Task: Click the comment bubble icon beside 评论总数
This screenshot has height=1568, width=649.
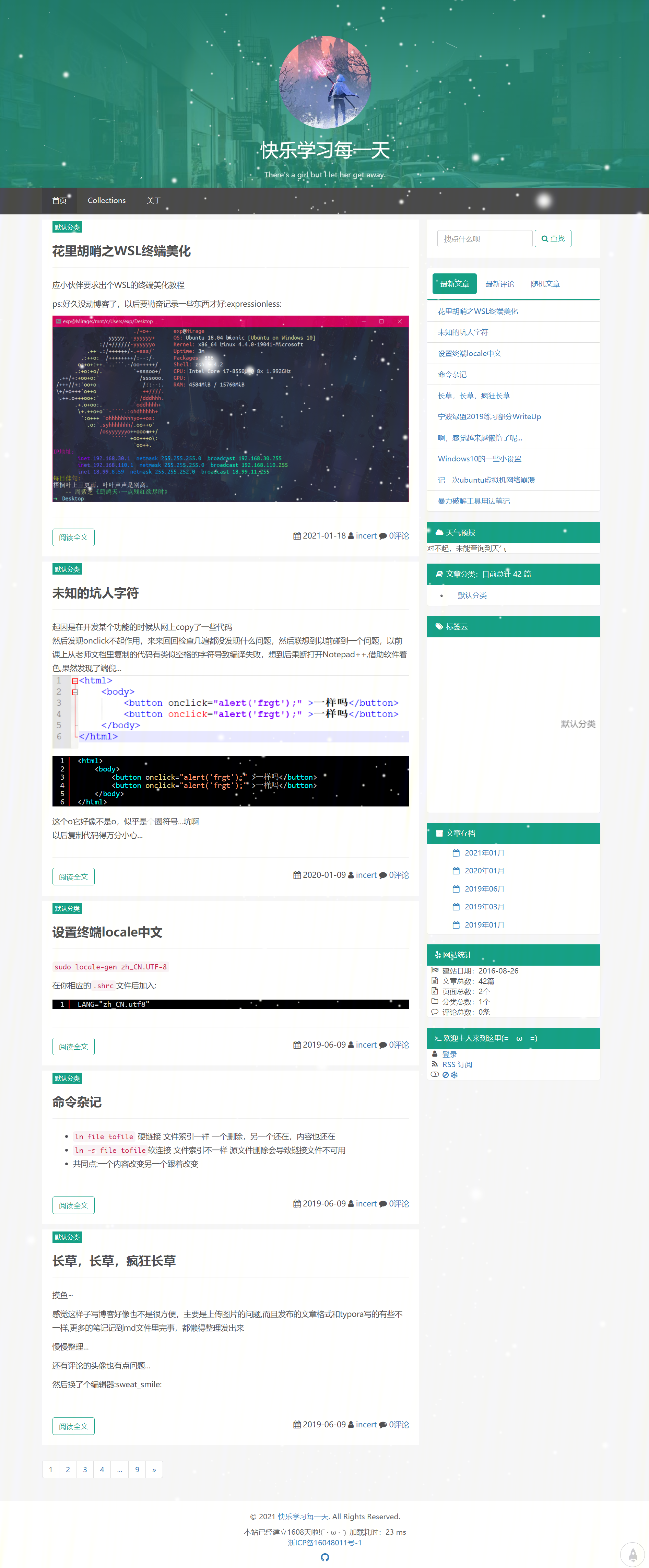Action: [x=435, y=1012]
